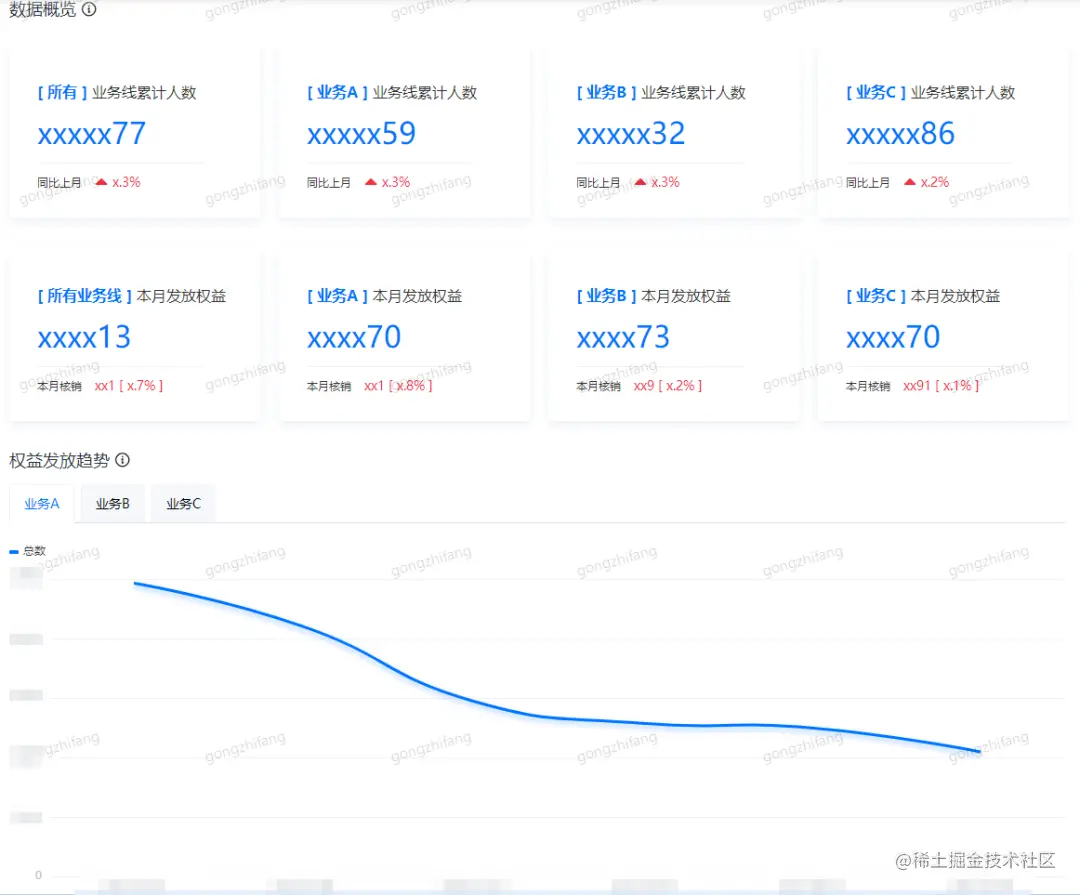Click the xx1 [ x.8% ] redemption figure
The height and width of the screenshot is (895, 1080).
(x=398, y=386)
